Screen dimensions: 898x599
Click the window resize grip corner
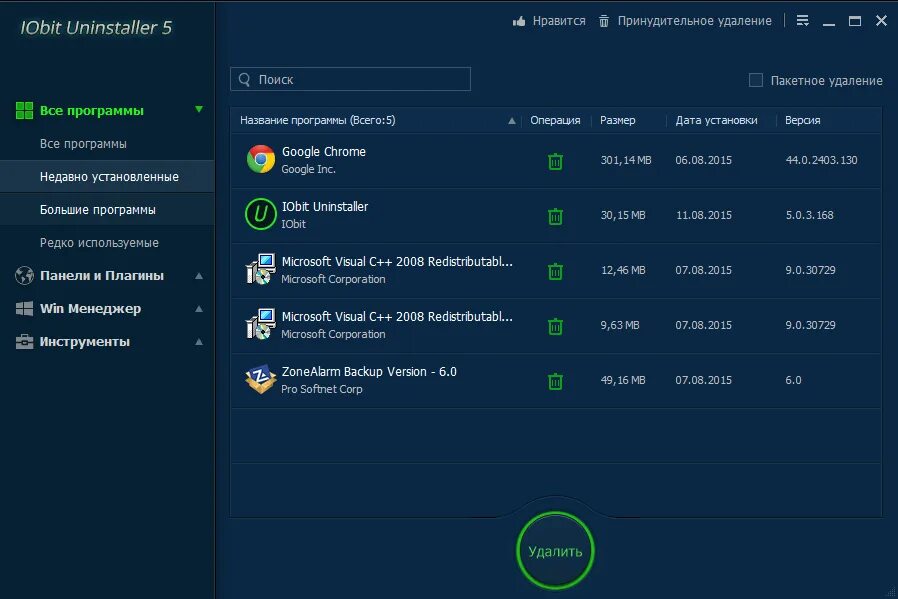[x=891, y=591]
